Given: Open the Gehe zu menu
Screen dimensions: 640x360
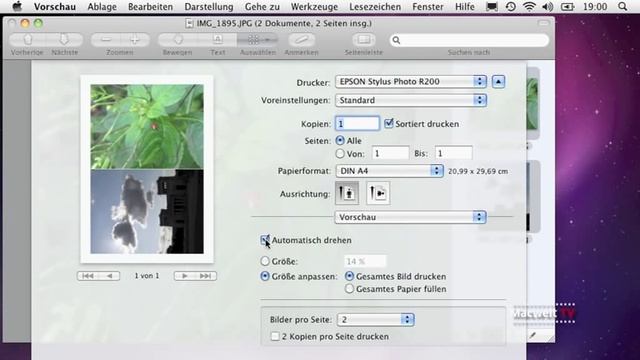Looking at the screenshot, I should pos(262,7).
